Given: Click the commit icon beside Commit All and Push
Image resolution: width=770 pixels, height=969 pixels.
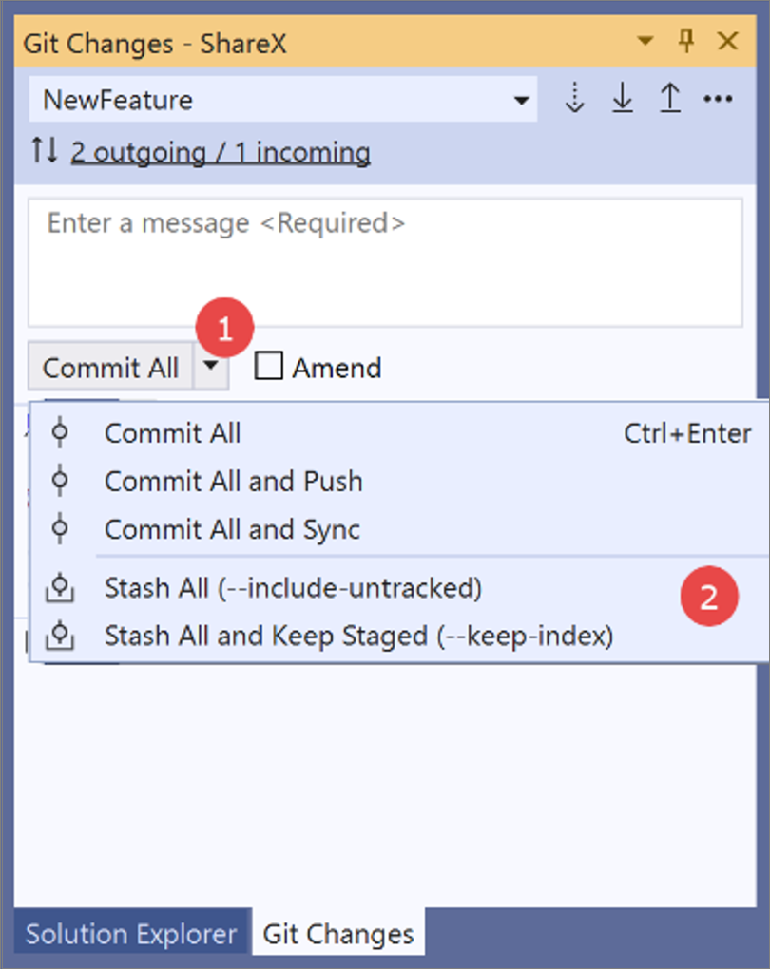Looking at the screenshot, I should click(60, 480).
